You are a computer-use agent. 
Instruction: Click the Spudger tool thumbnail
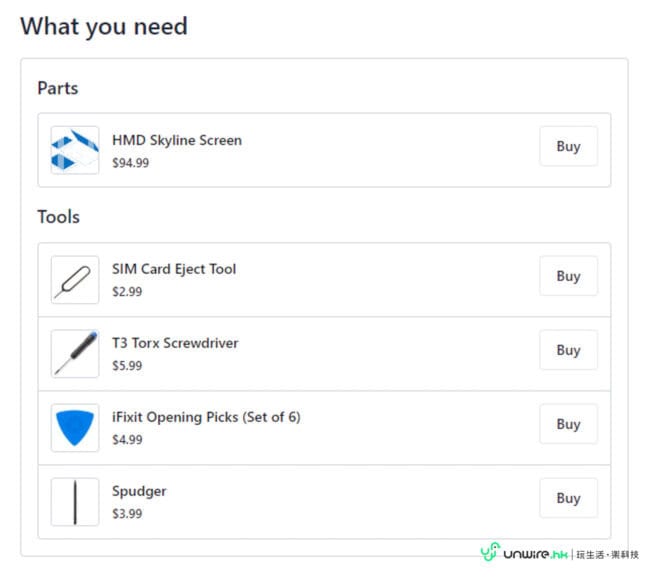75,502
